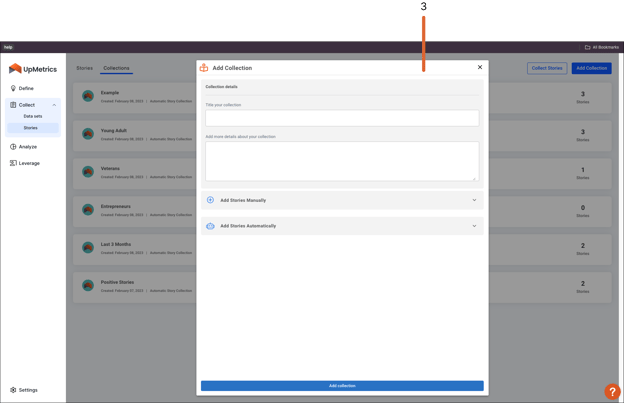The height and width of the screenshot is (403, 624).
Task: Click the Analyze sidebar icon
Action: coord(13,147)
